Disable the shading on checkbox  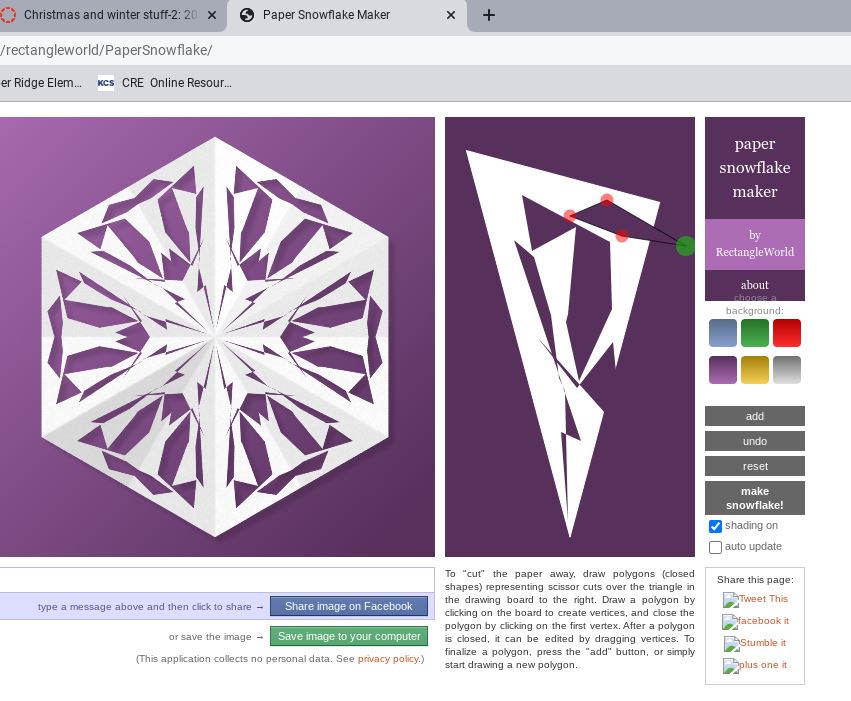pyautogui.click(x=715, y=526)
